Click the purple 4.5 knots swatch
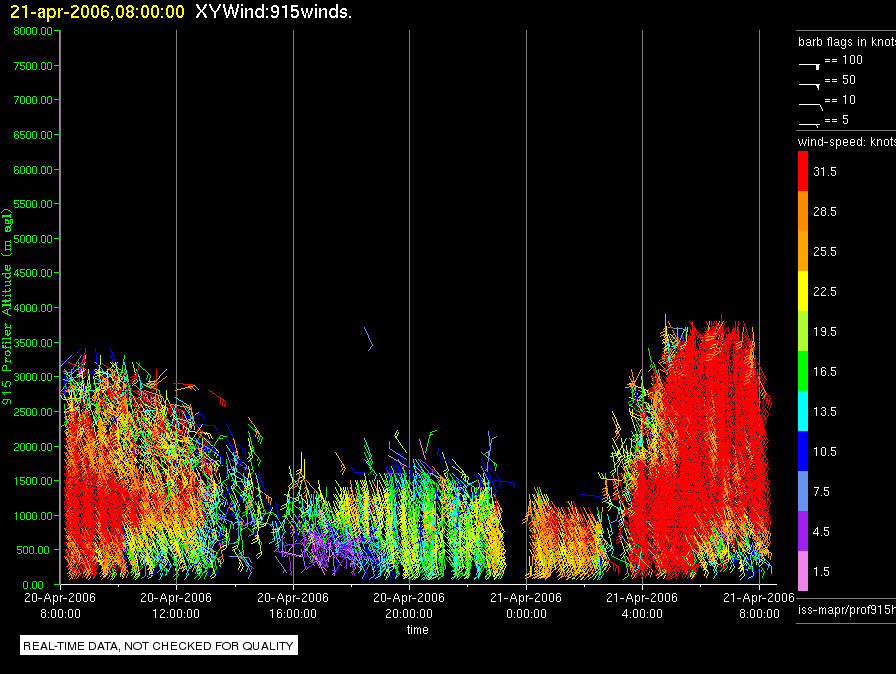The image size is (896, 674). click(x=803, y=531)
